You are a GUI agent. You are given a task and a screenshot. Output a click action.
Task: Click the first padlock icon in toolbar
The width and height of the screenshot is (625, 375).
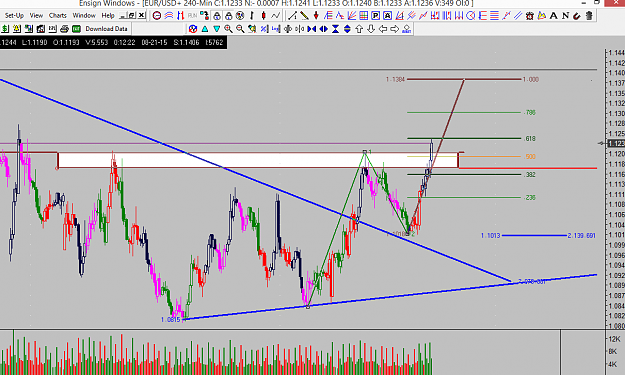coord(217,16)
